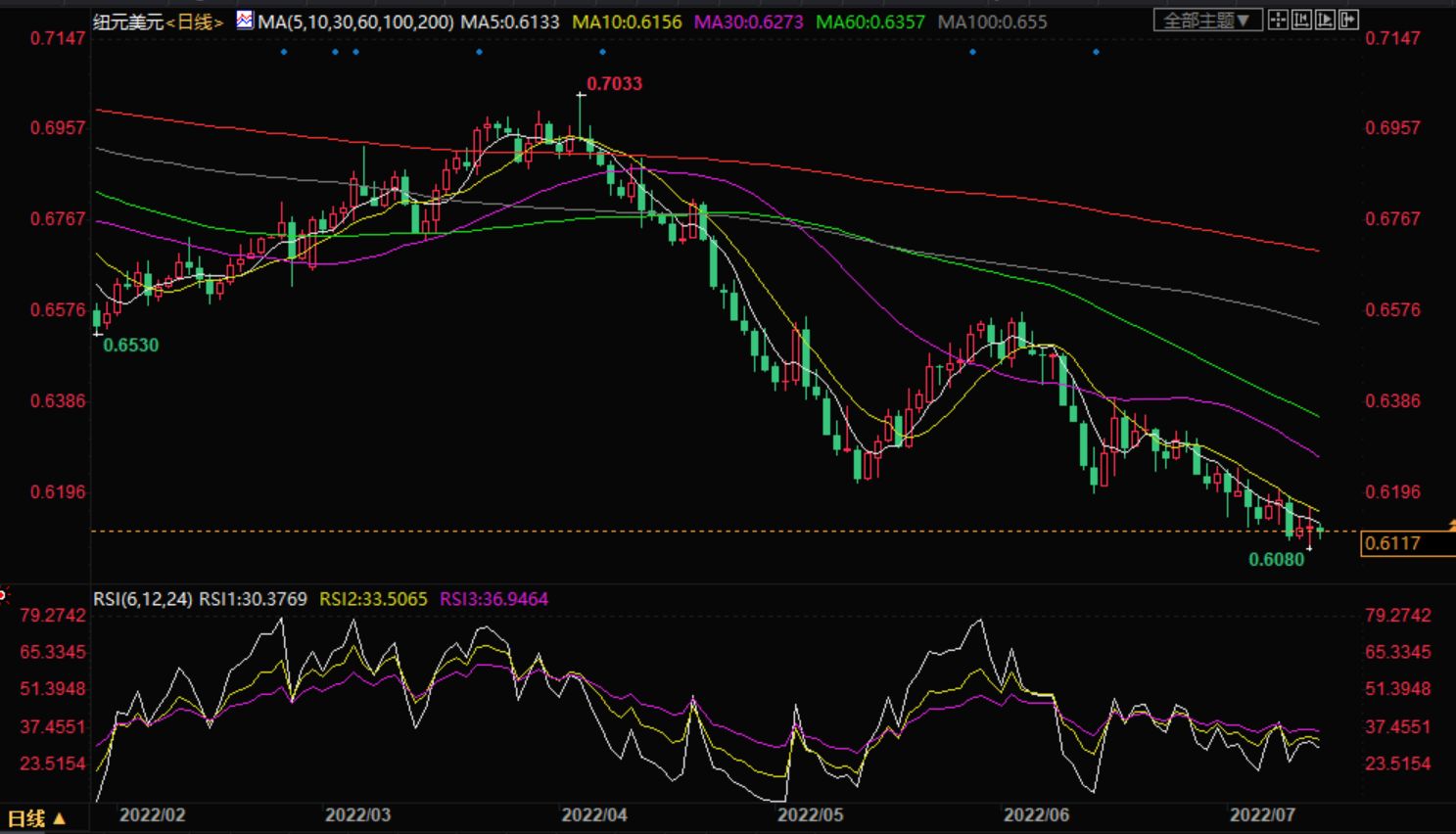
Task: Click the first blue event dot above chart
Action: pyautogui.click(x=284, y=52)
